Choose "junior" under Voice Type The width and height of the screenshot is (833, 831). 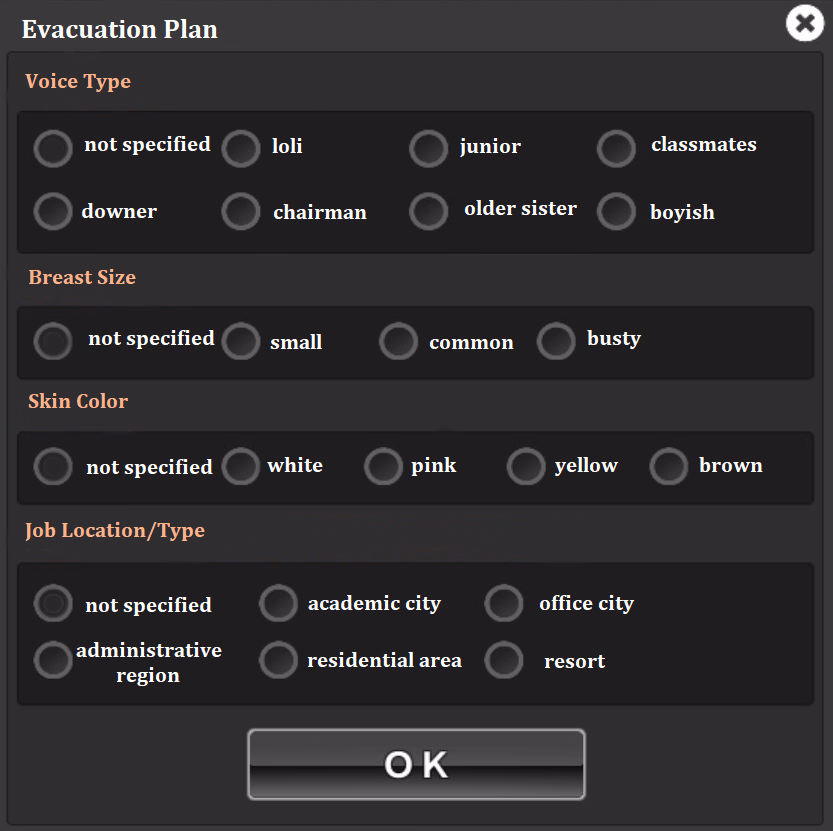tap(428, 148)
